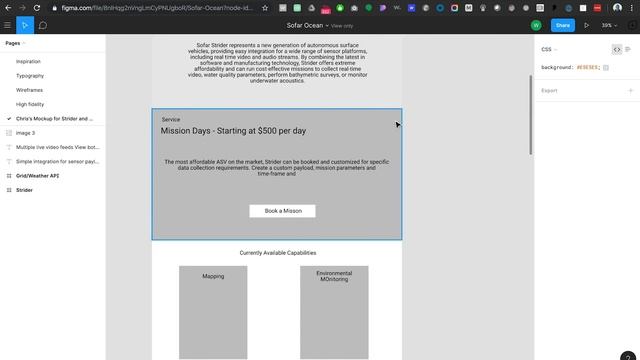Click the canvas vertical scrollbar
Screen dimensions: 640x360
(531, 115)
